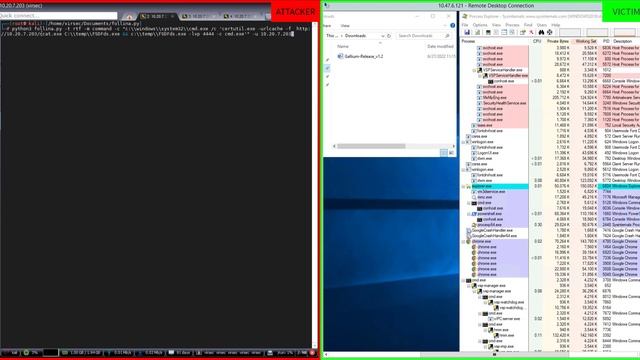Click the Kill Process red X icon
The image size is (640, 360).
531,32
